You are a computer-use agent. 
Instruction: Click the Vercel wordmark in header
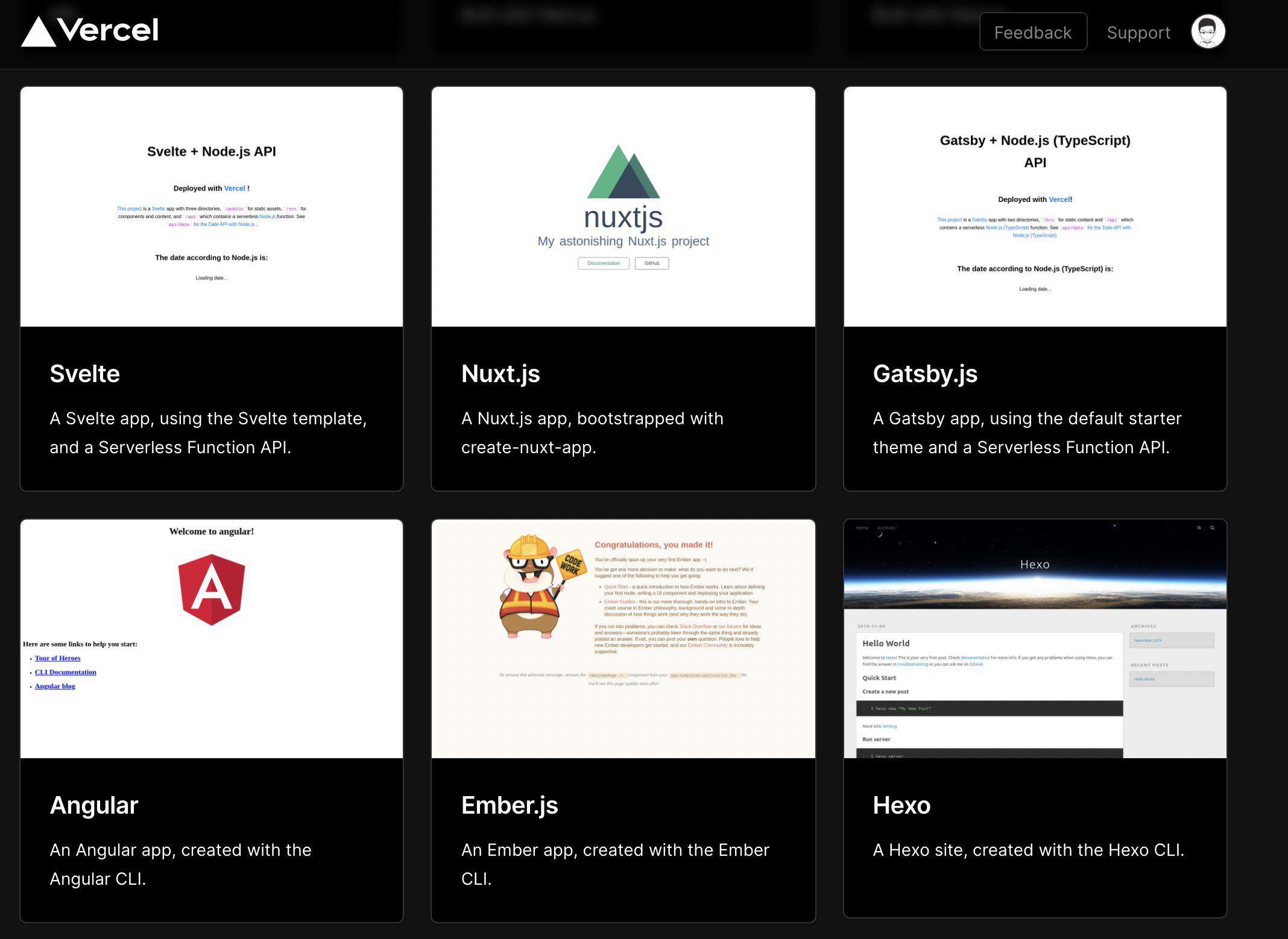(x=108, y=30)
